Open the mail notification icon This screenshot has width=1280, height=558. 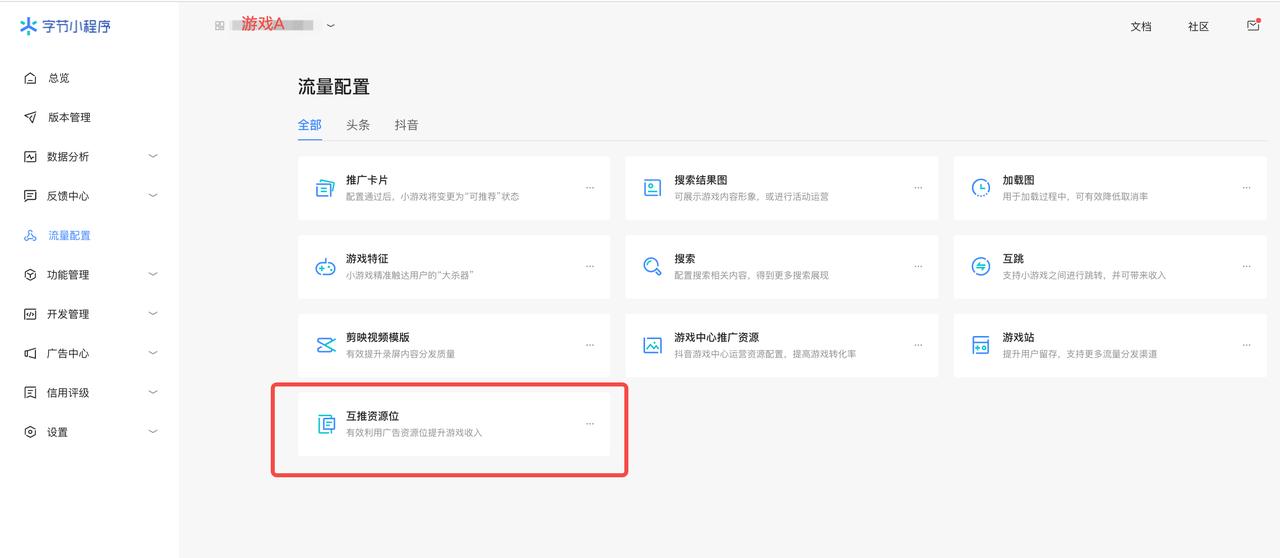pos(1253,26)
